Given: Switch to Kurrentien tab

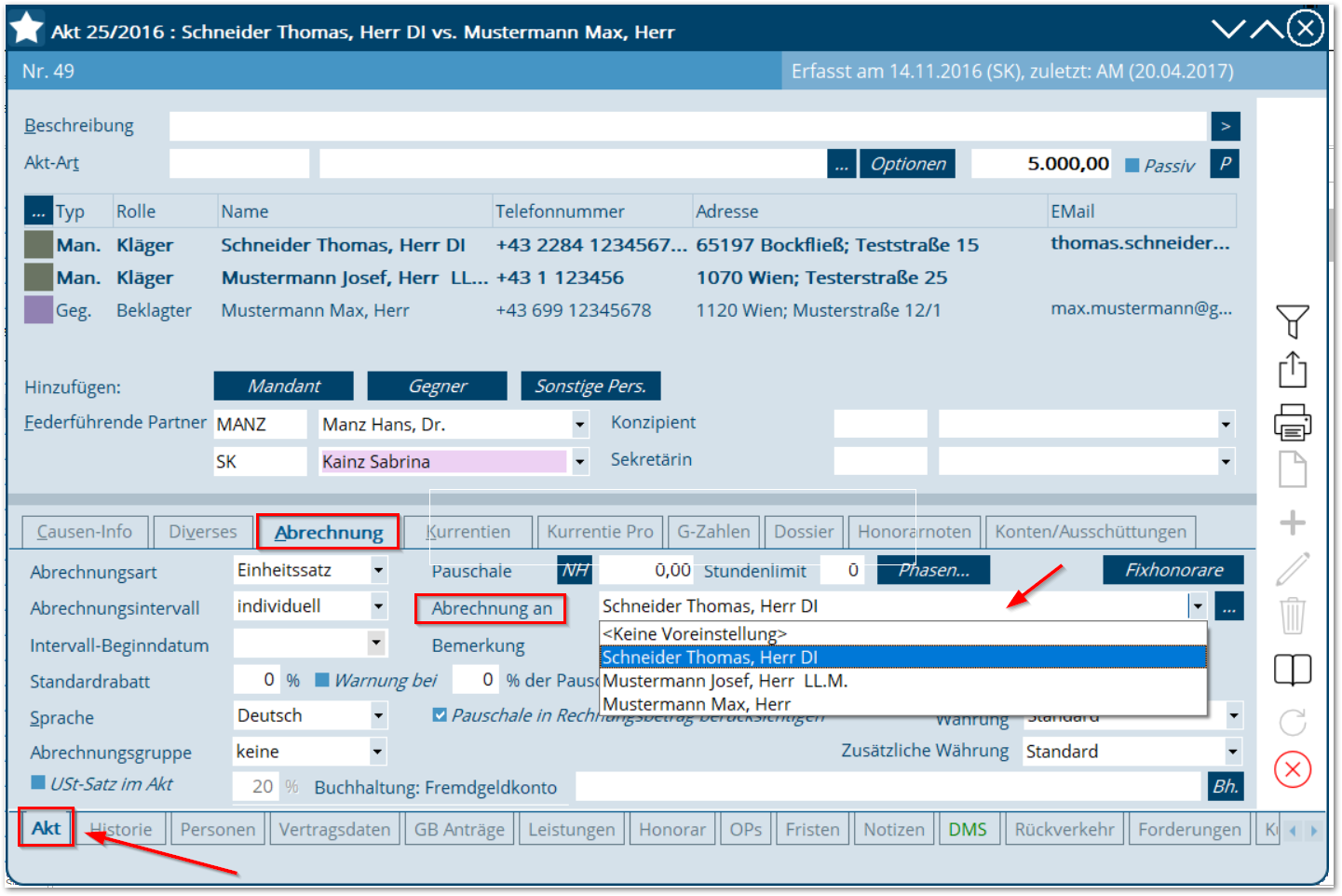Looking at the screenshot, I should [468, 532].
